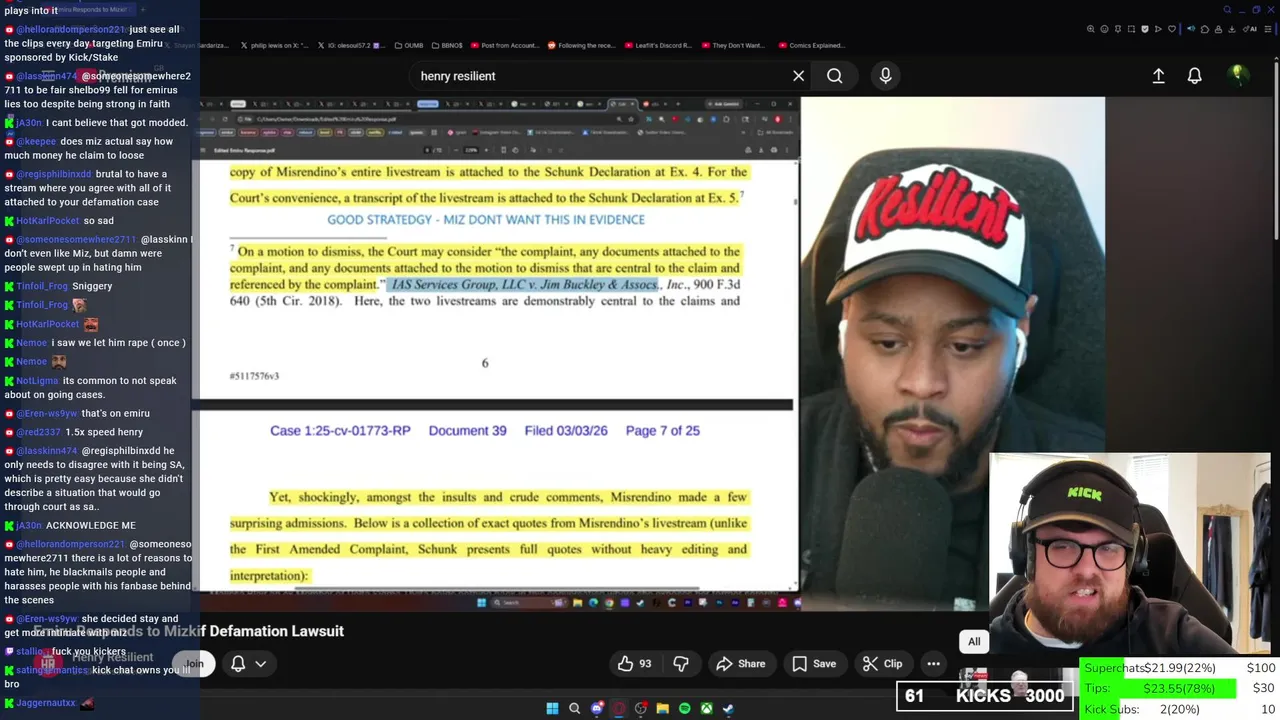This screenshot has width=1280, height=720.
Task: Open Xbox app from the taskbar
Action: pos(706,709)
